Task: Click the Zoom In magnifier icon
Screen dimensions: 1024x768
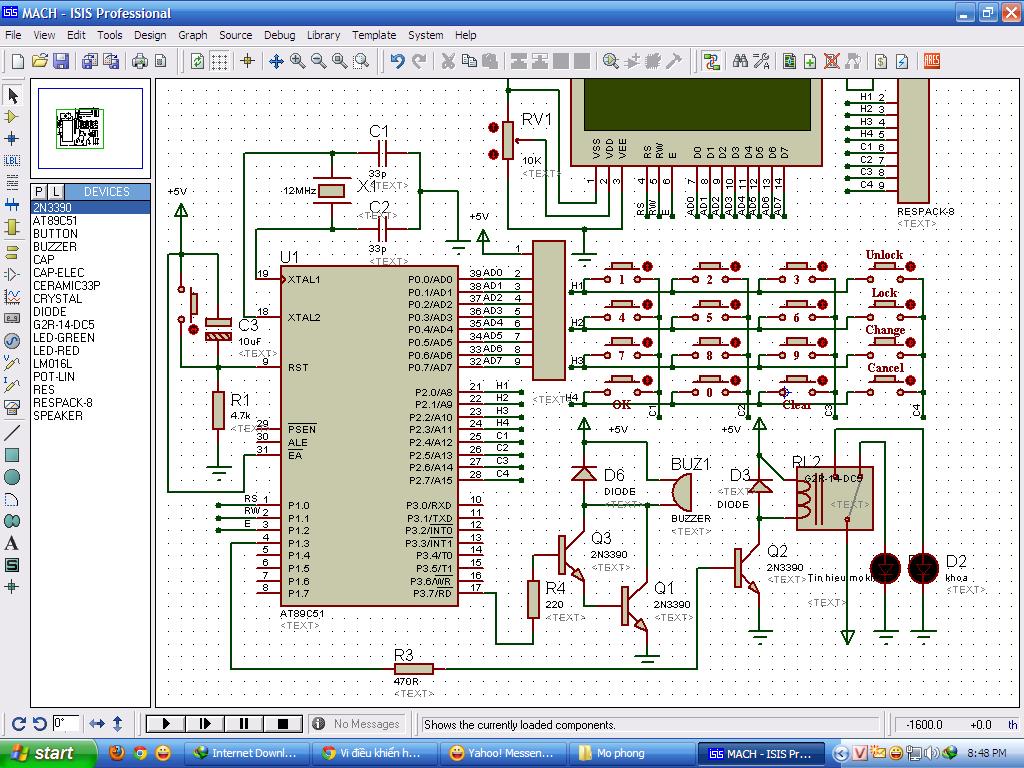Action: point(298,61)
